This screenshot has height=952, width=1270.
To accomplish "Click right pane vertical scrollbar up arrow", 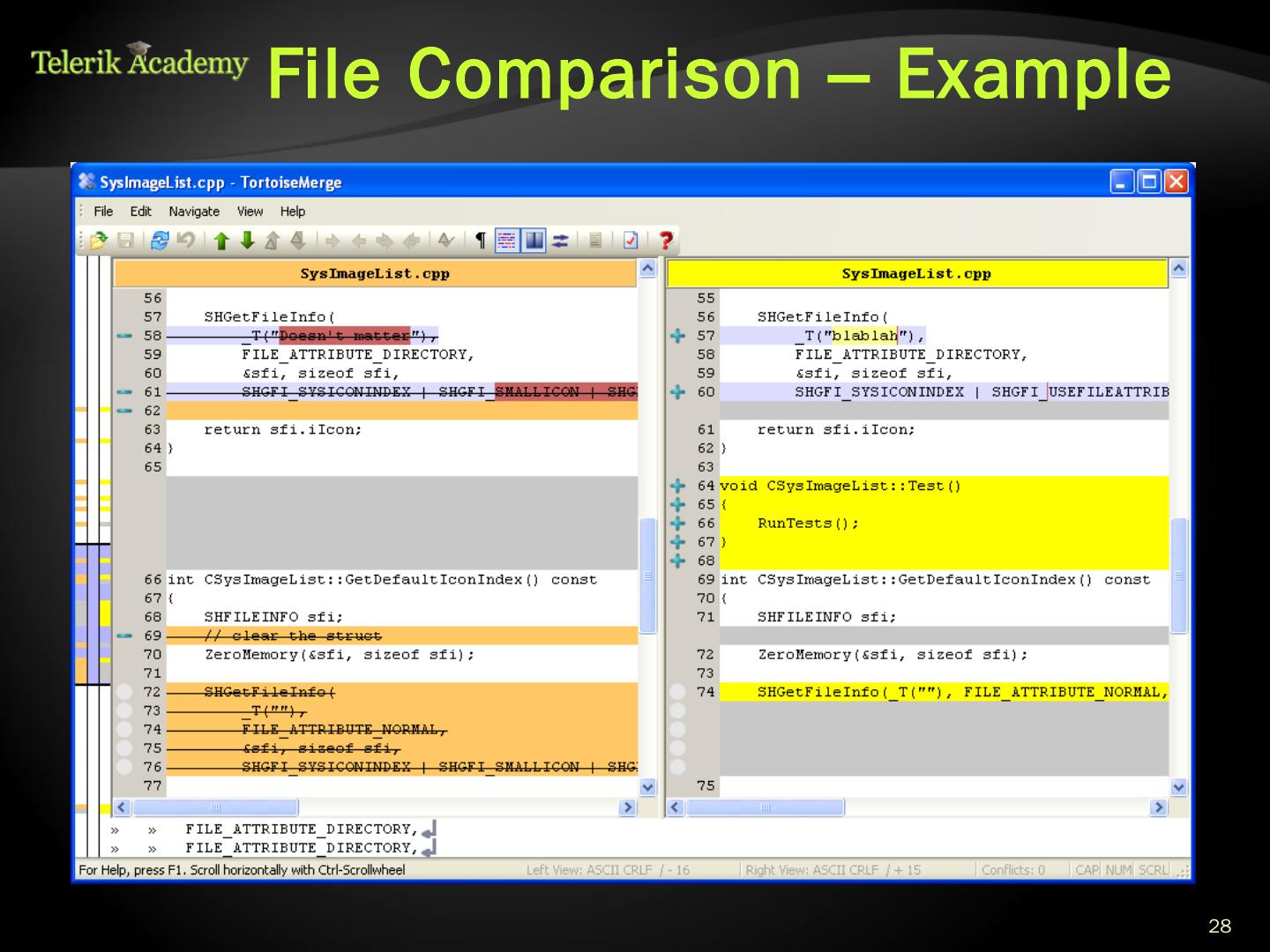I will click(1179, 269).
